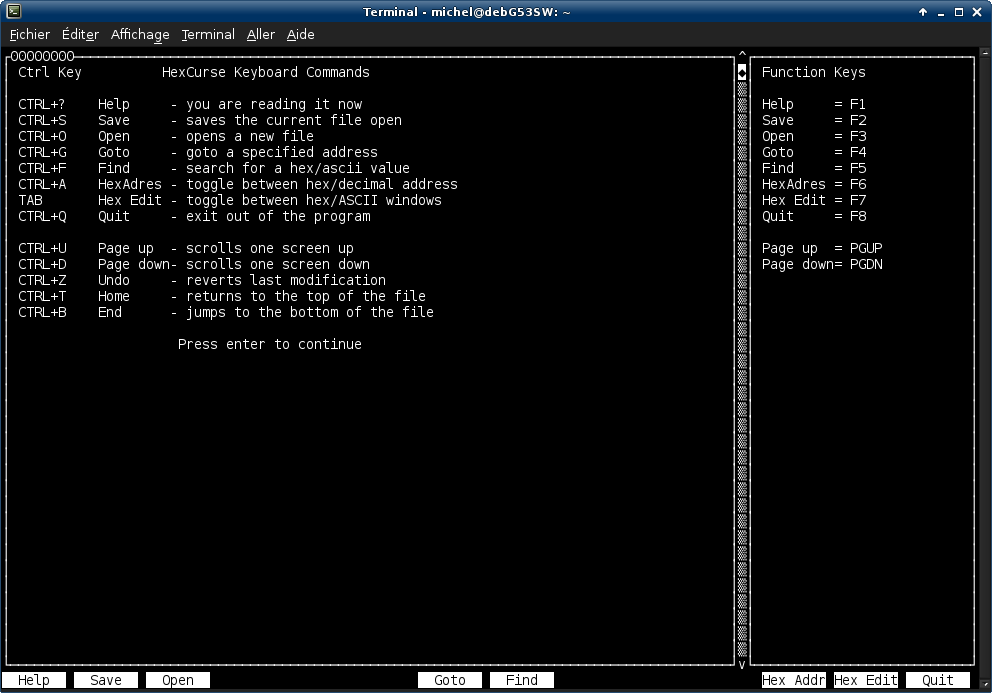Click the Save button in bottom bar
Image resolution: width=992 pixels, height=693 pixels.
[x=106, y=680]
